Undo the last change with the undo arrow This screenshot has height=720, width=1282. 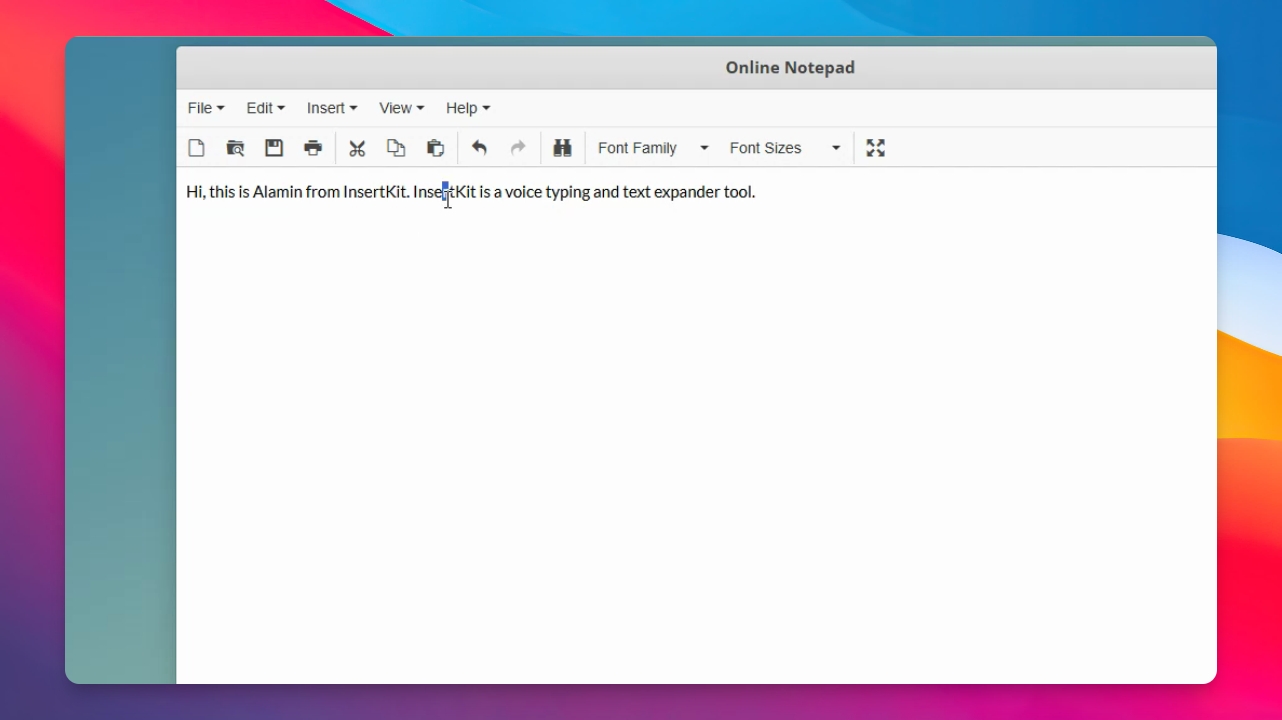click(x=479, y=148)
